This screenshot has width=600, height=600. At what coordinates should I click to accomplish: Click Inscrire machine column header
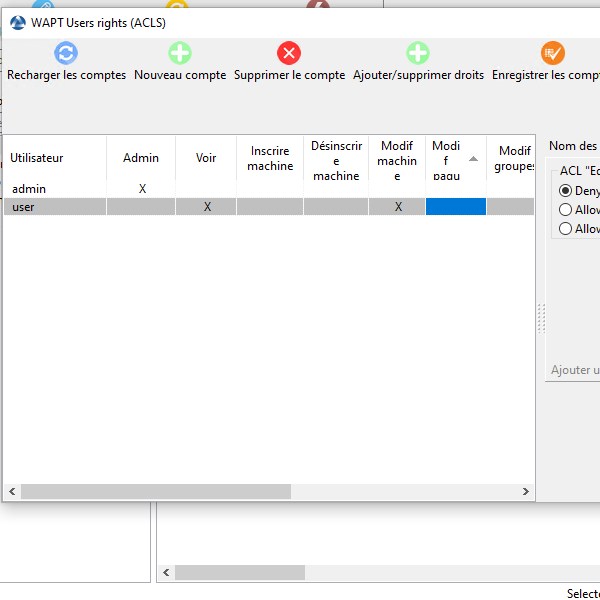pyautogui.click(x=270, y=158)
